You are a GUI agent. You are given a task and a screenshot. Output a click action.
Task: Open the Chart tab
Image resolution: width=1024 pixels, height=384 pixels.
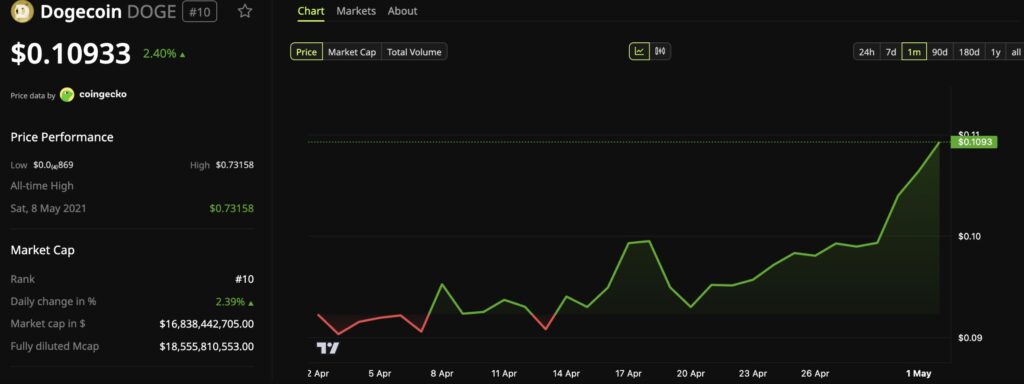(311, 11)
